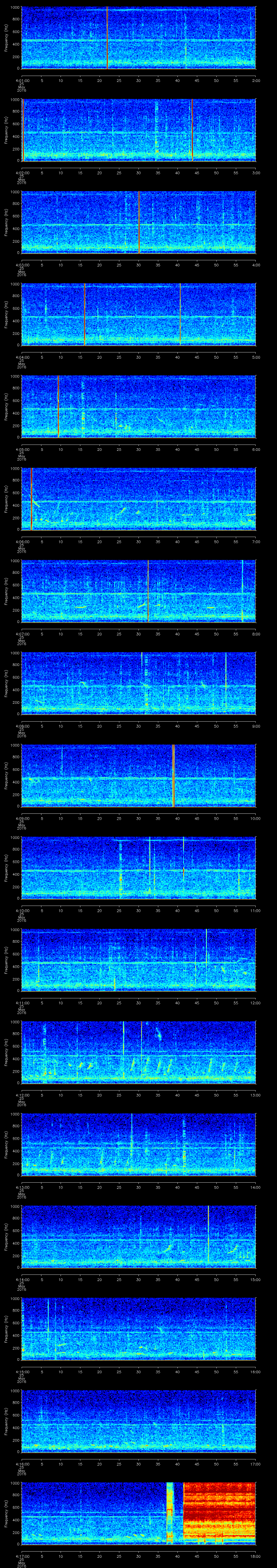
Task: Open the 4:04:00 spectrogram panel
Action: pos(139,315)
